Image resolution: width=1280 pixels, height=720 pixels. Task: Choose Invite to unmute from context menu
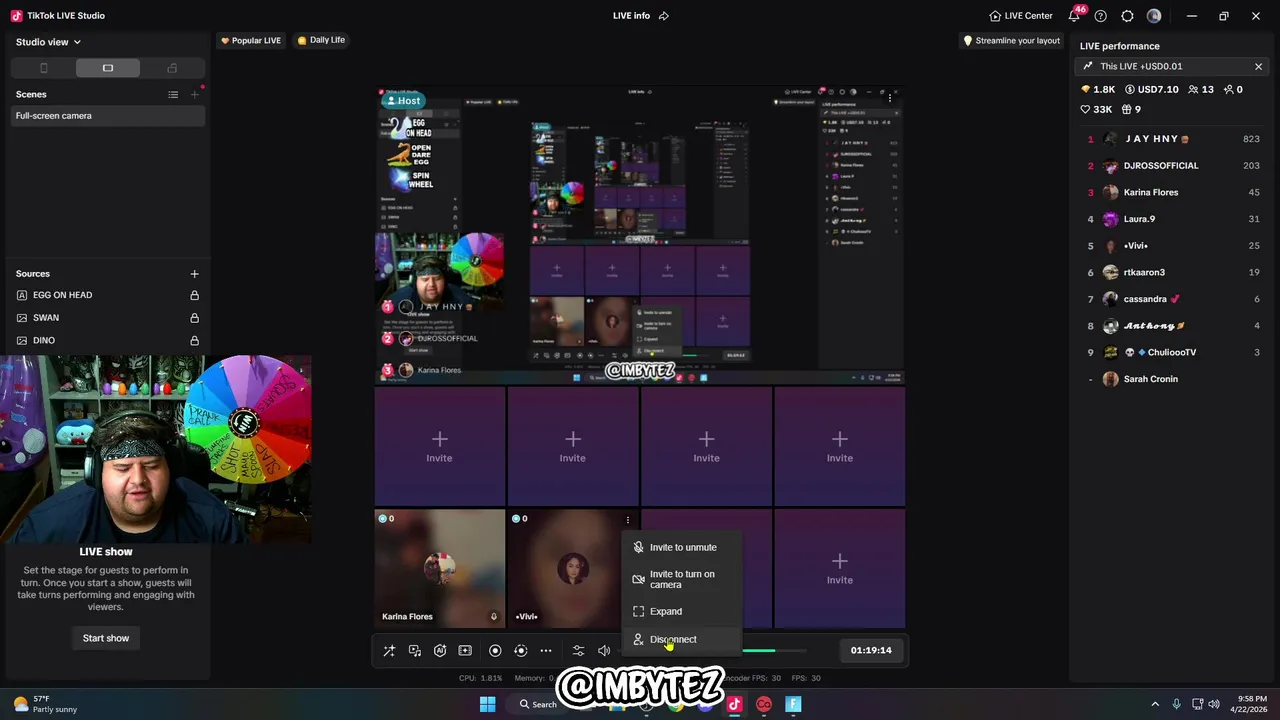point(682,548)
